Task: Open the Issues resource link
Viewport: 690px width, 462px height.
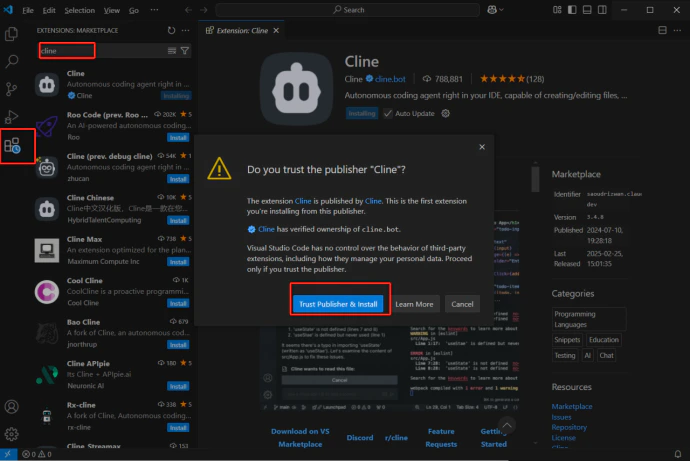Action: [561, 417]
